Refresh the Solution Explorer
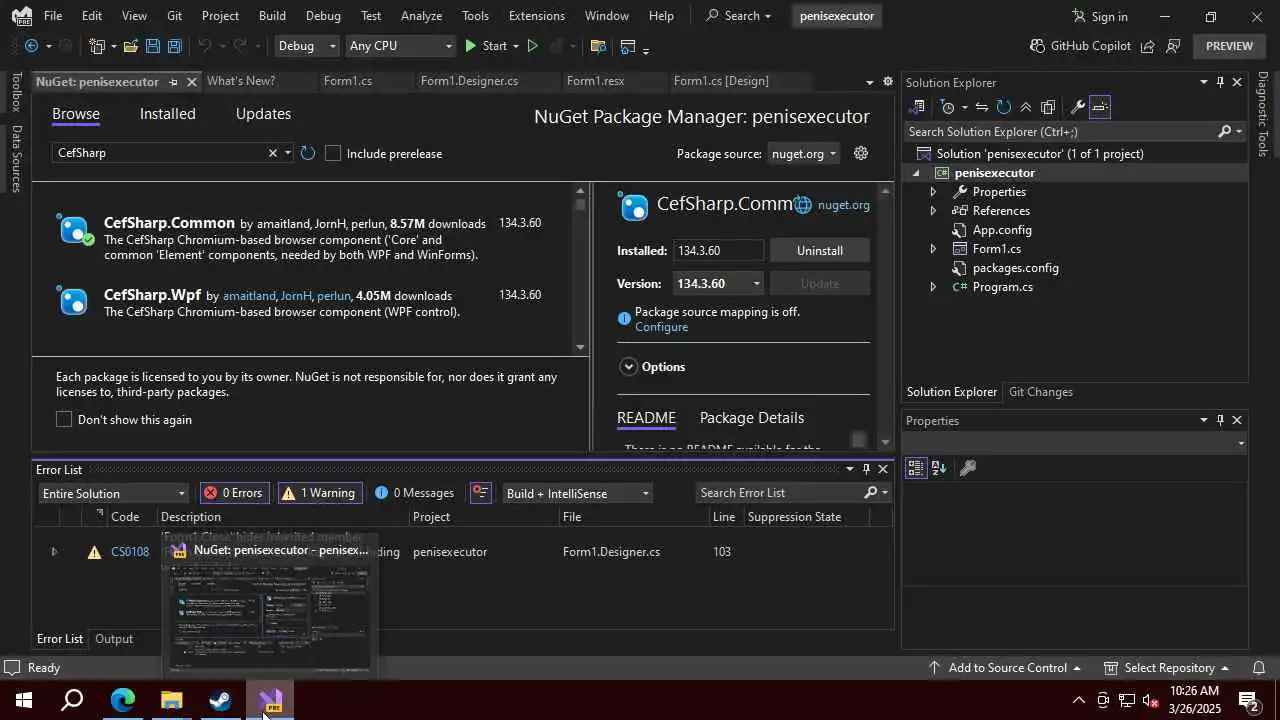The image size is (1280, 720). point(1004,107)
